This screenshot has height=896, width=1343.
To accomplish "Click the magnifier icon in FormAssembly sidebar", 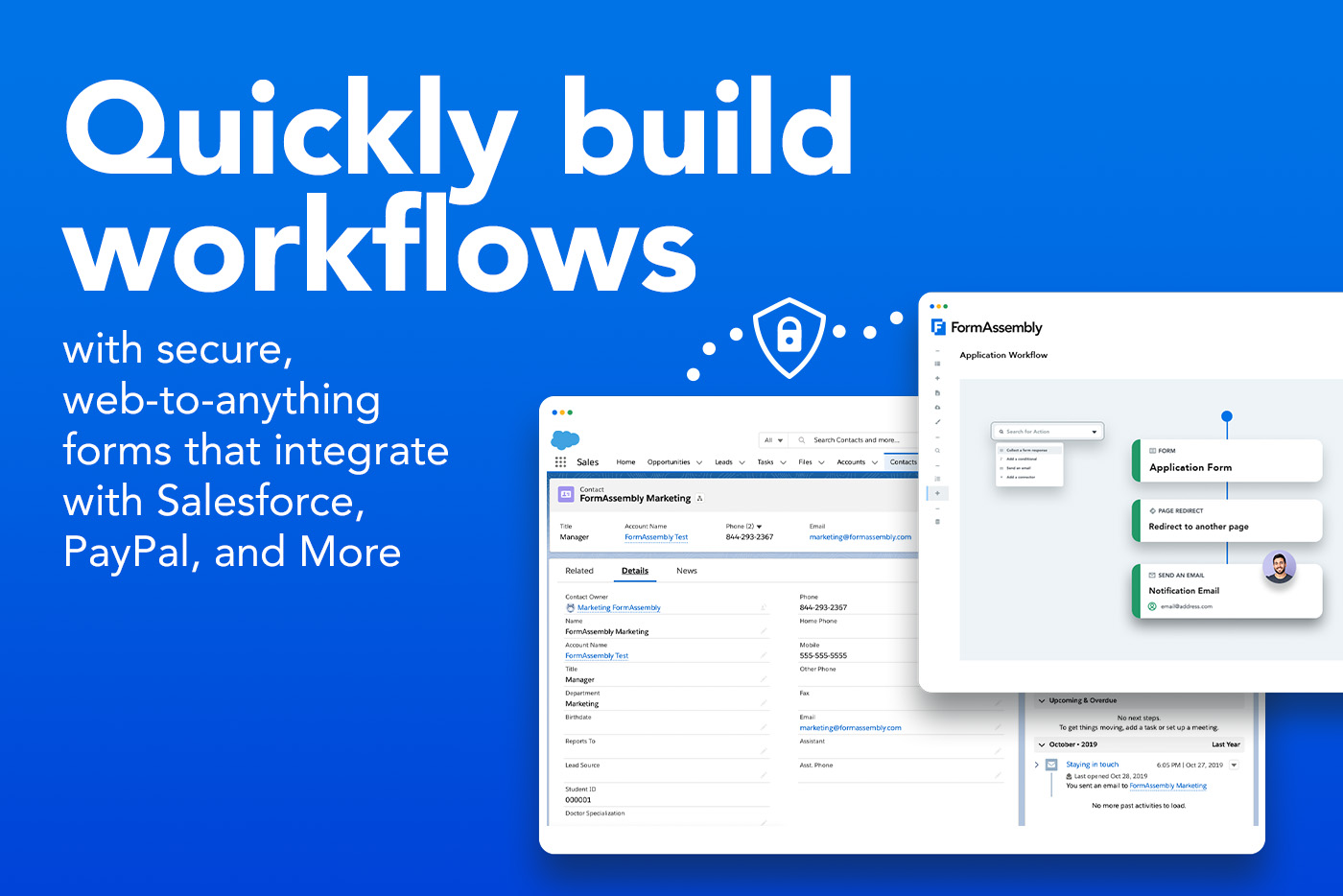I will tap(937, 450).
